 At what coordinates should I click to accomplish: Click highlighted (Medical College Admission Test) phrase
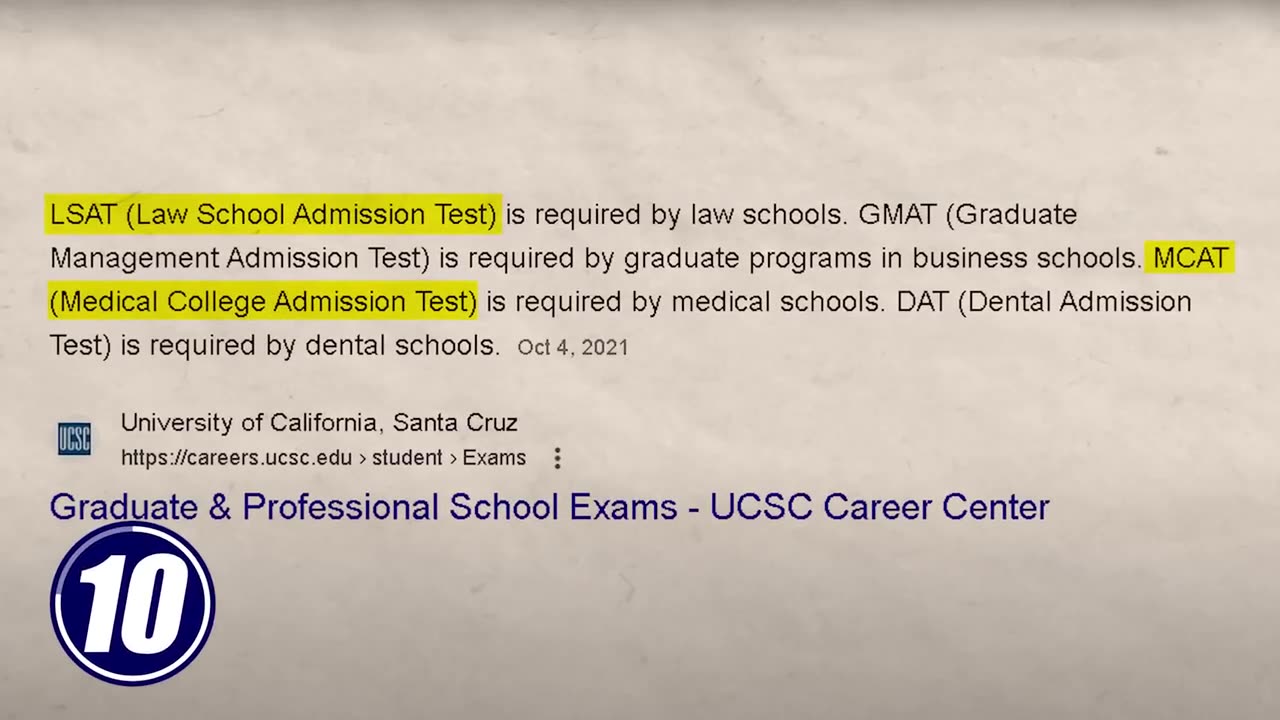tap(263, 301)
